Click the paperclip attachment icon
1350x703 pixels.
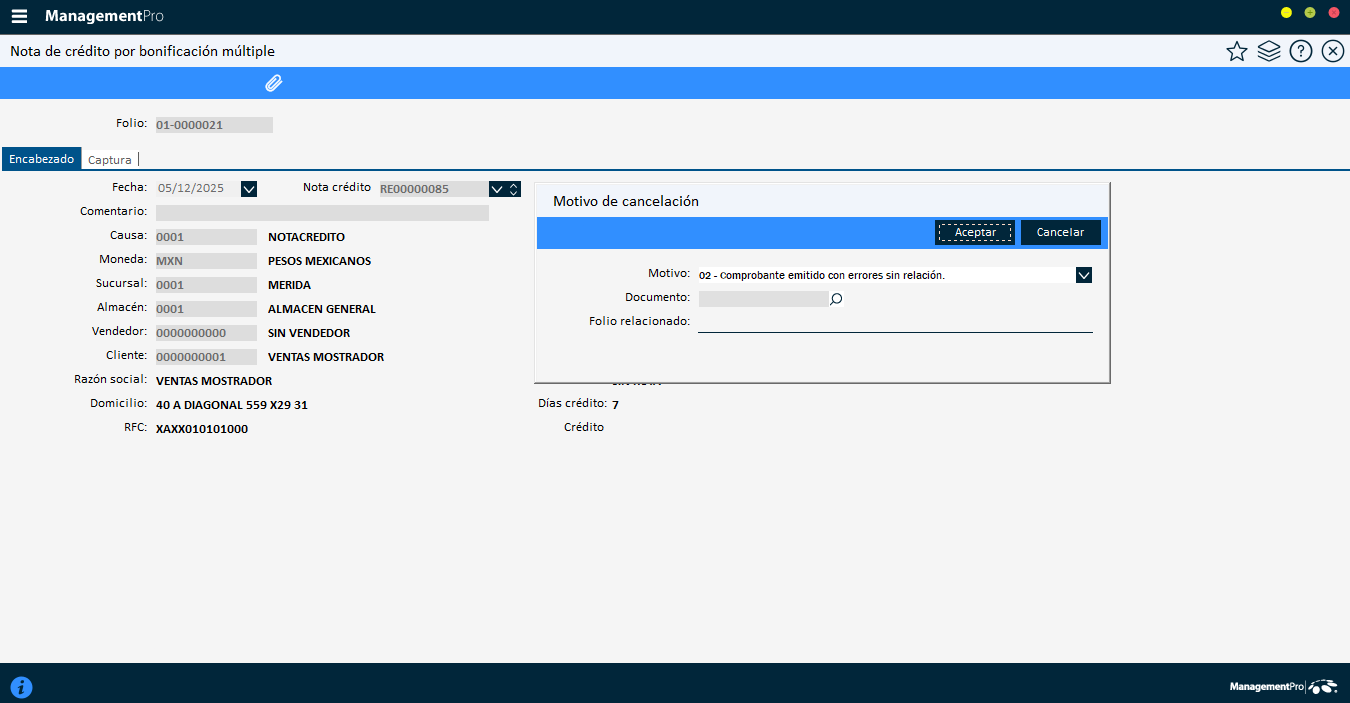click(273, 83)
